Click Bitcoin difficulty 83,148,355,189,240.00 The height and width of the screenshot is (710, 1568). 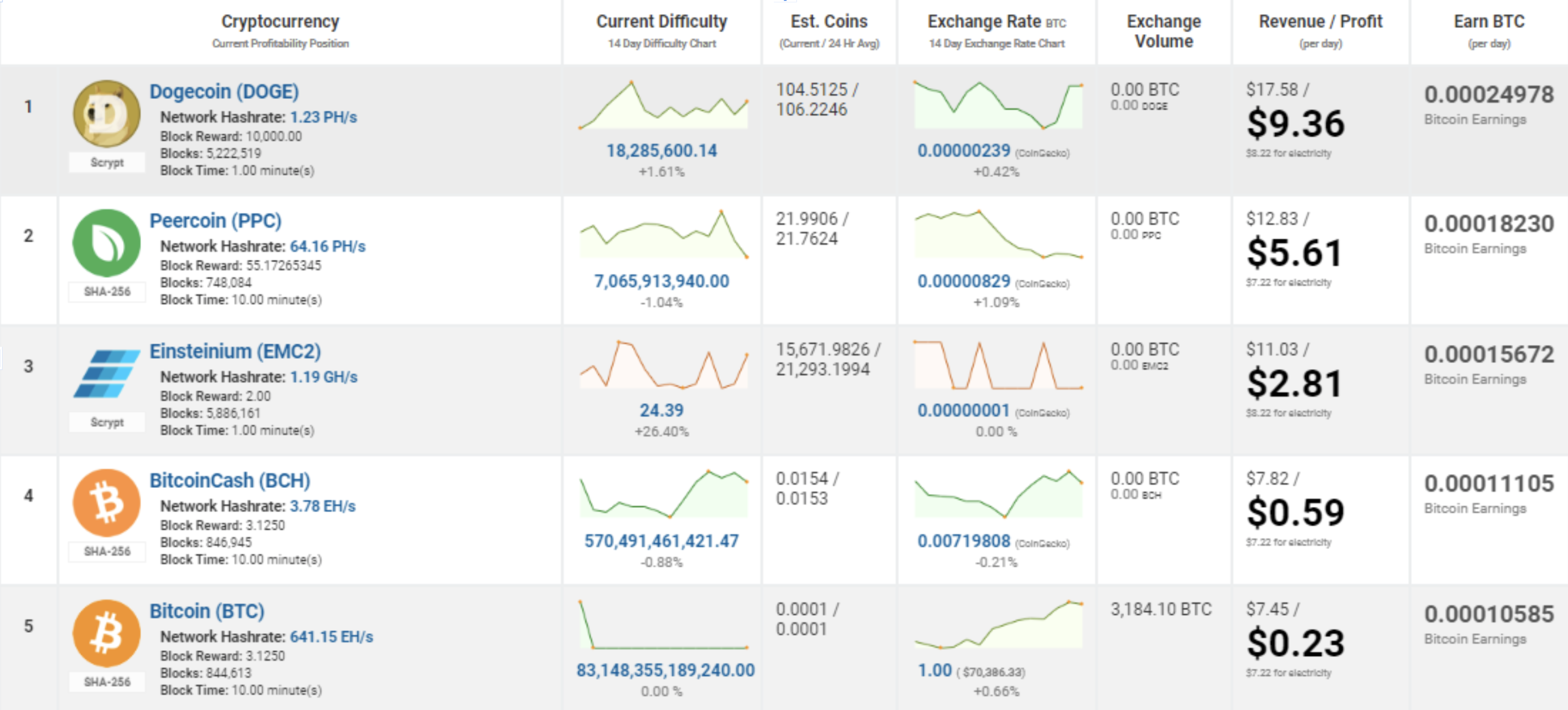[x=665, y=670]
